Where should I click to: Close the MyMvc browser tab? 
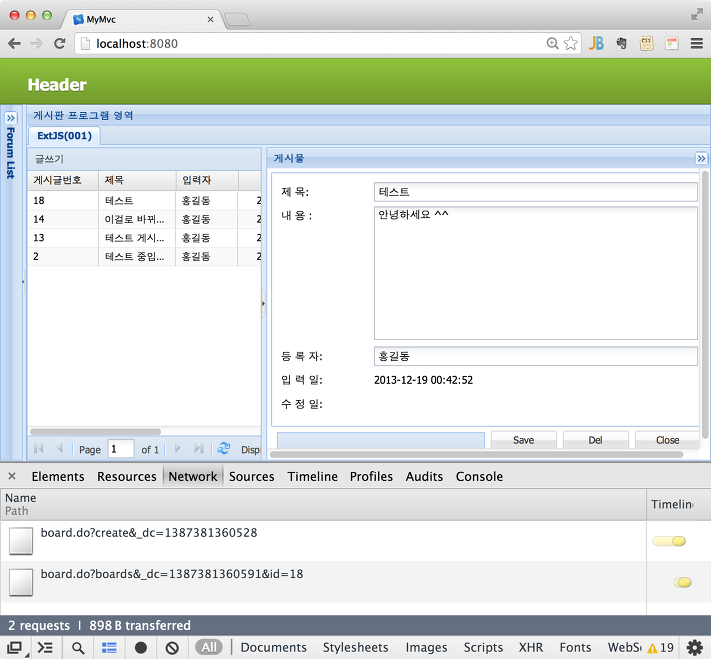pos(210,20)
